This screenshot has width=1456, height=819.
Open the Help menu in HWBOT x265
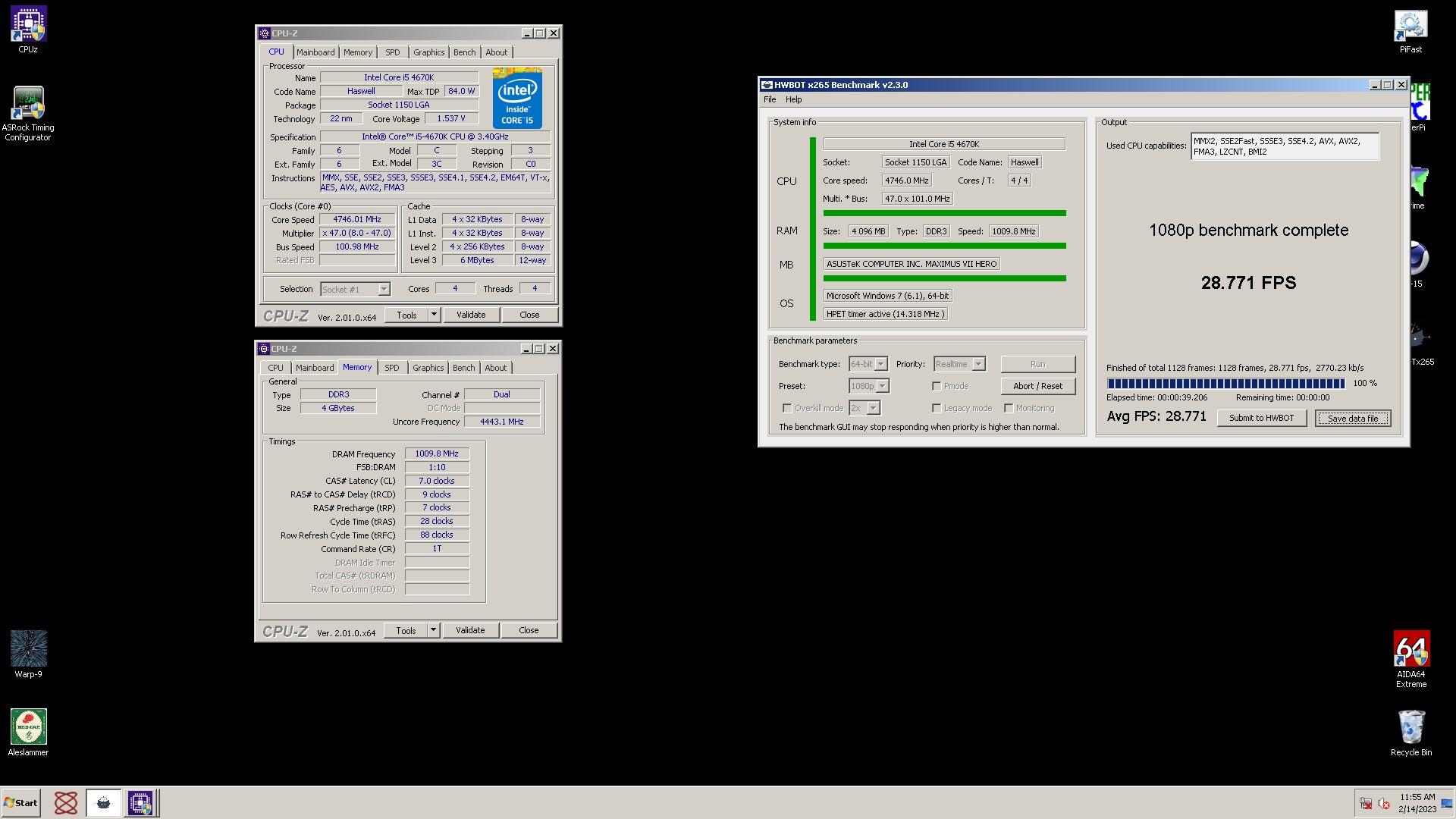coord(794,99)
